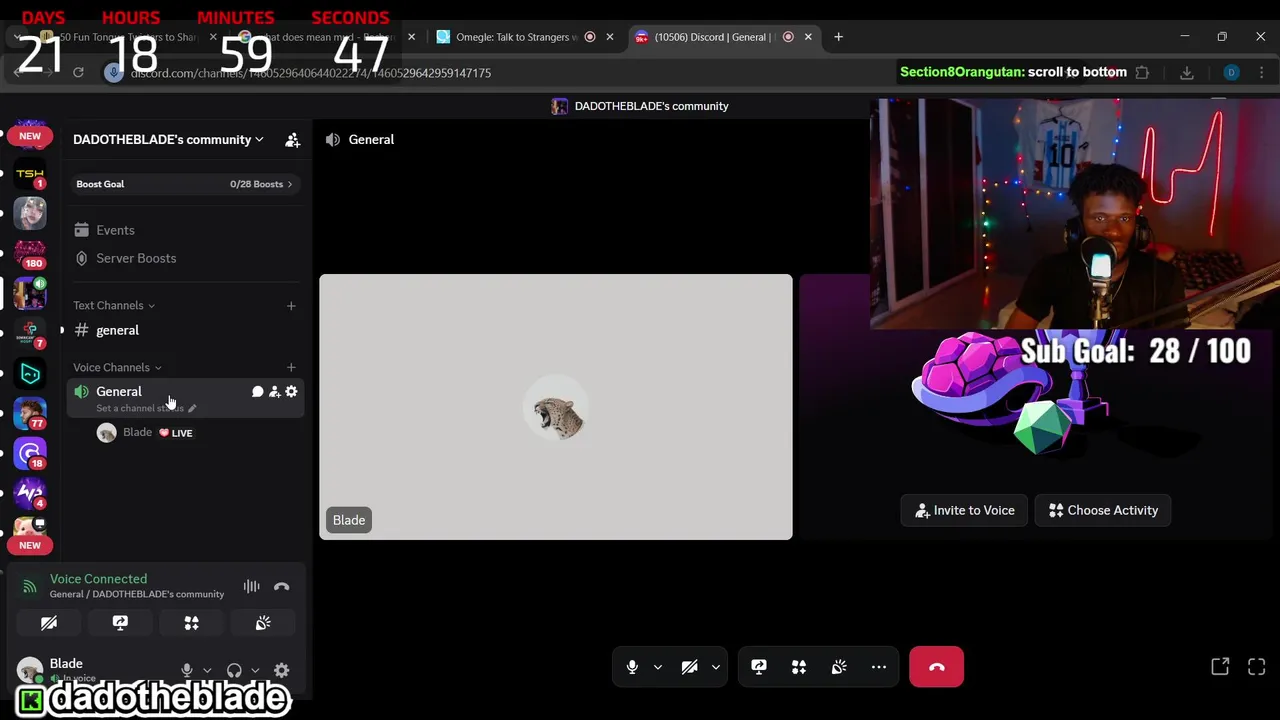Turn on camera in bottom call bar
This screenshot has height=720, width=1280.
689,667
